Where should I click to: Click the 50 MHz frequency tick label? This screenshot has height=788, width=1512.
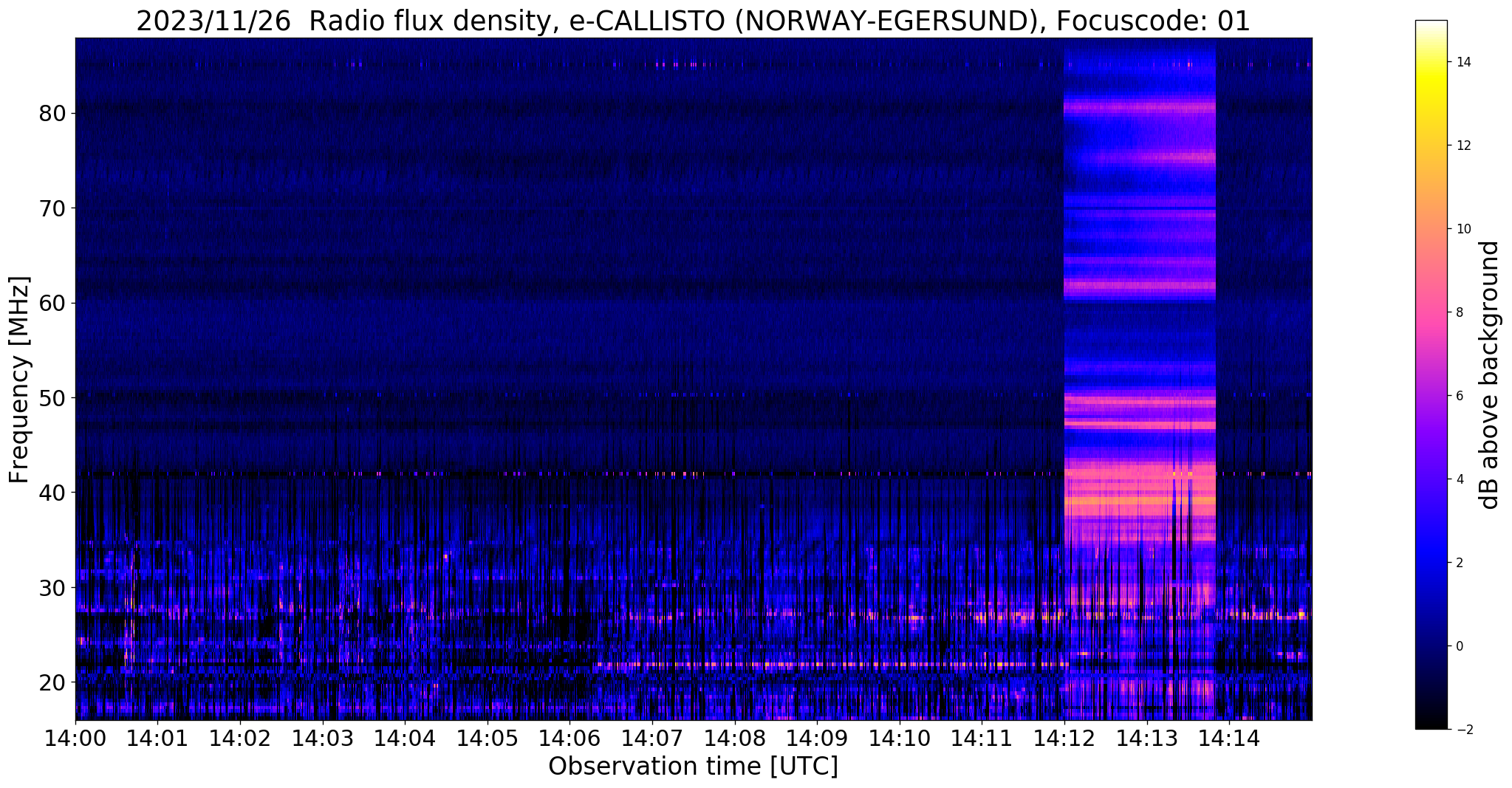point(52,398)
